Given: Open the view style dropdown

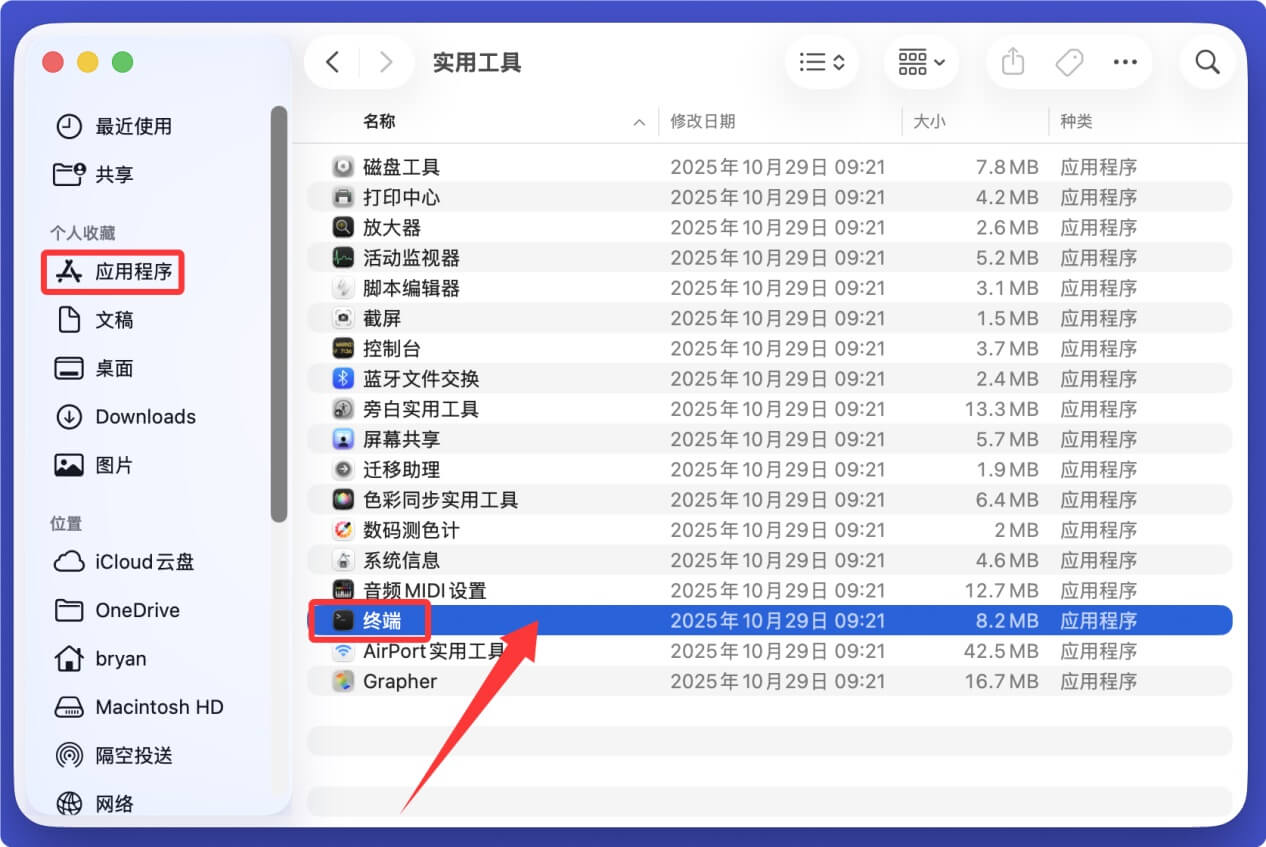Looking at the screenshot, I should (x=822, y=61).
